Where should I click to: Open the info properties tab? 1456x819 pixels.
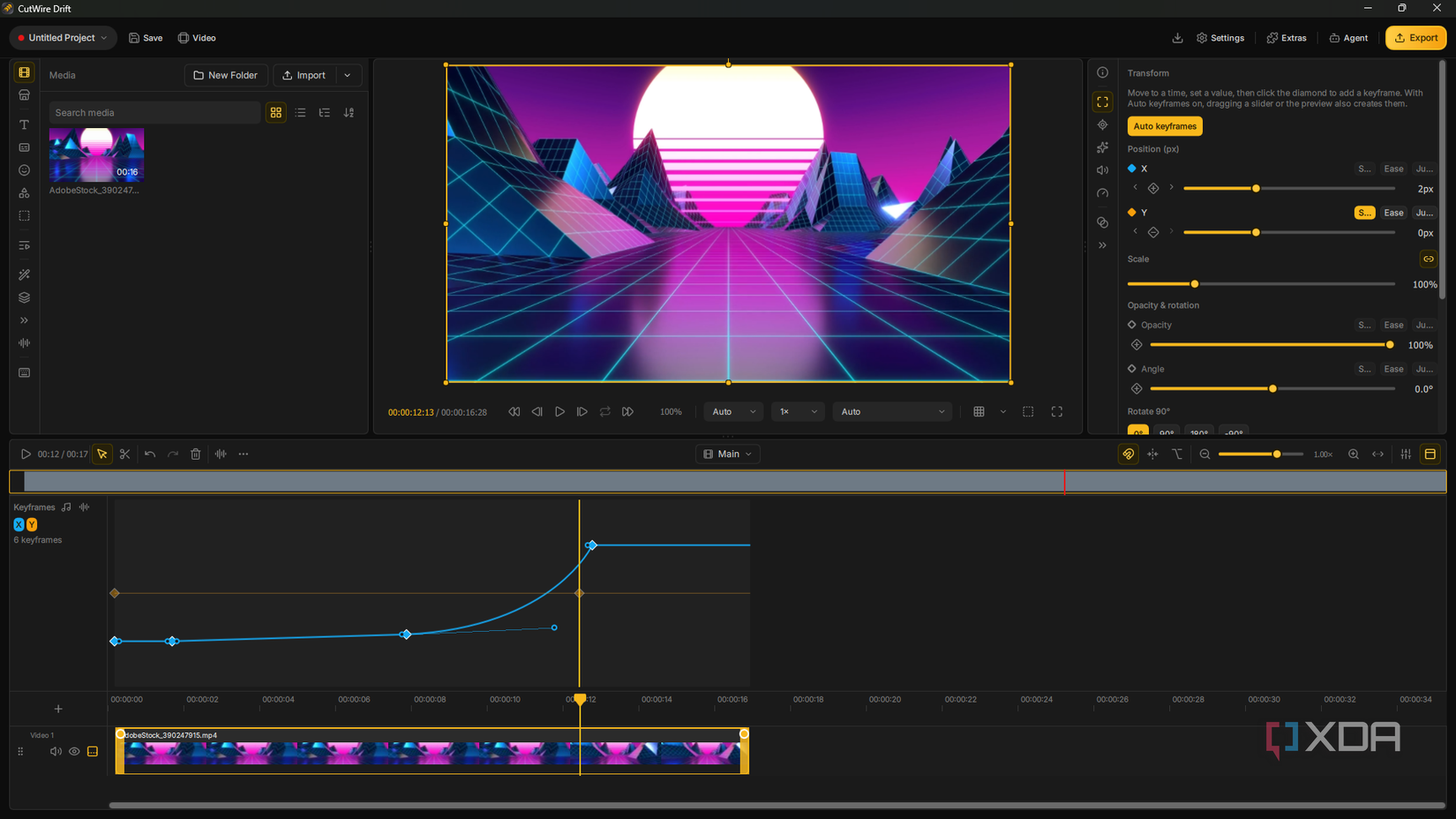coord(1102,72)
